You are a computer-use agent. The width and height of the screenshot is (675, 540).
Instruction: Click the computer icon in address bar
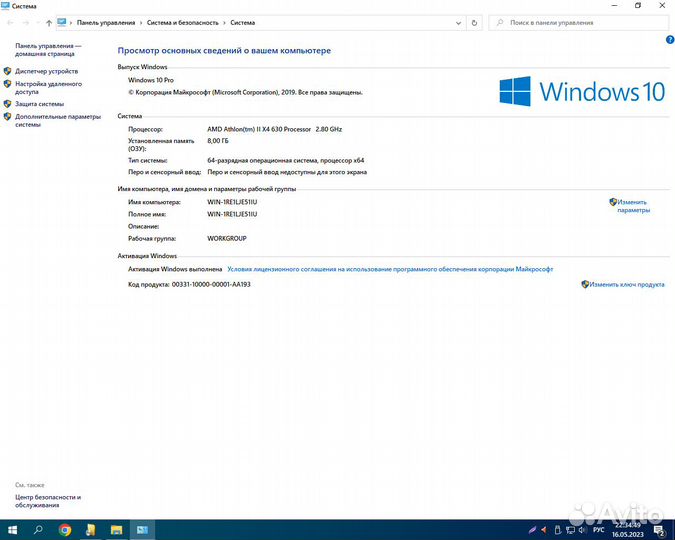pos(62,22)
